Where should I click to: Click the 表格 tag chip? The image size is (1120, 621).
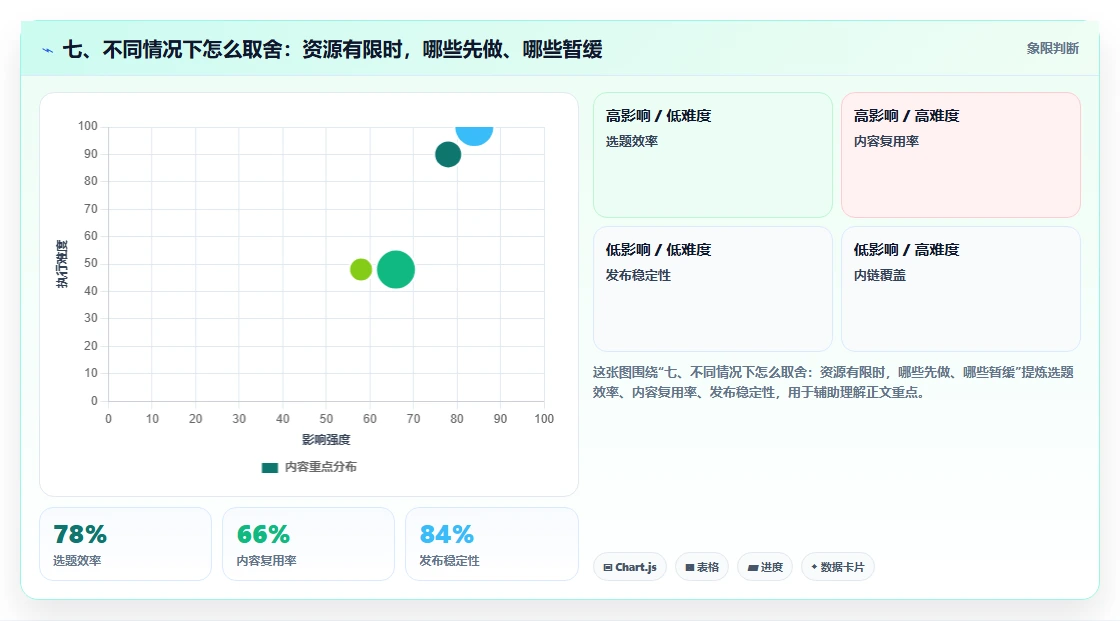[702, 567]
